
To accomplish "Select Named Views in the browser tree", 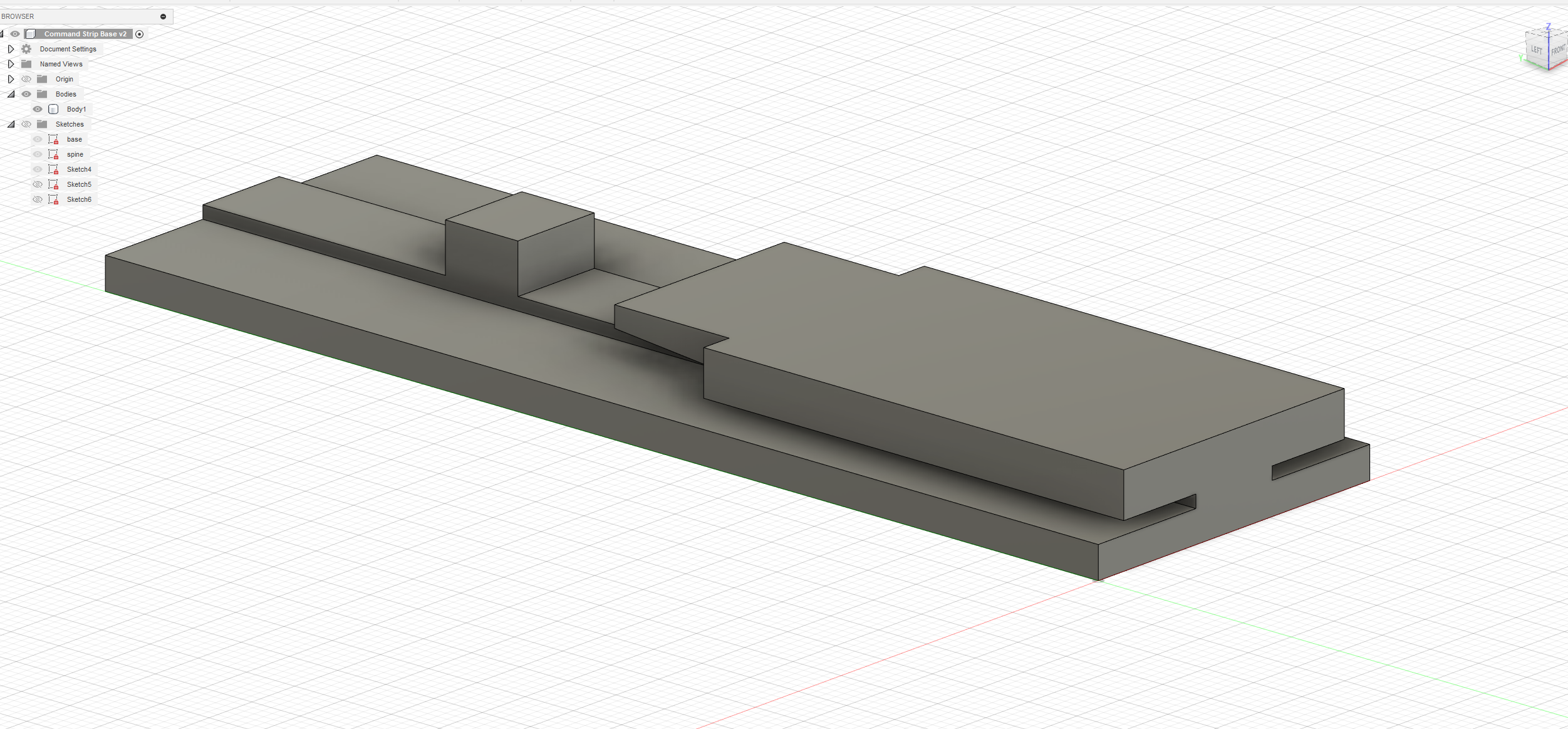I will tap(61, 64).
